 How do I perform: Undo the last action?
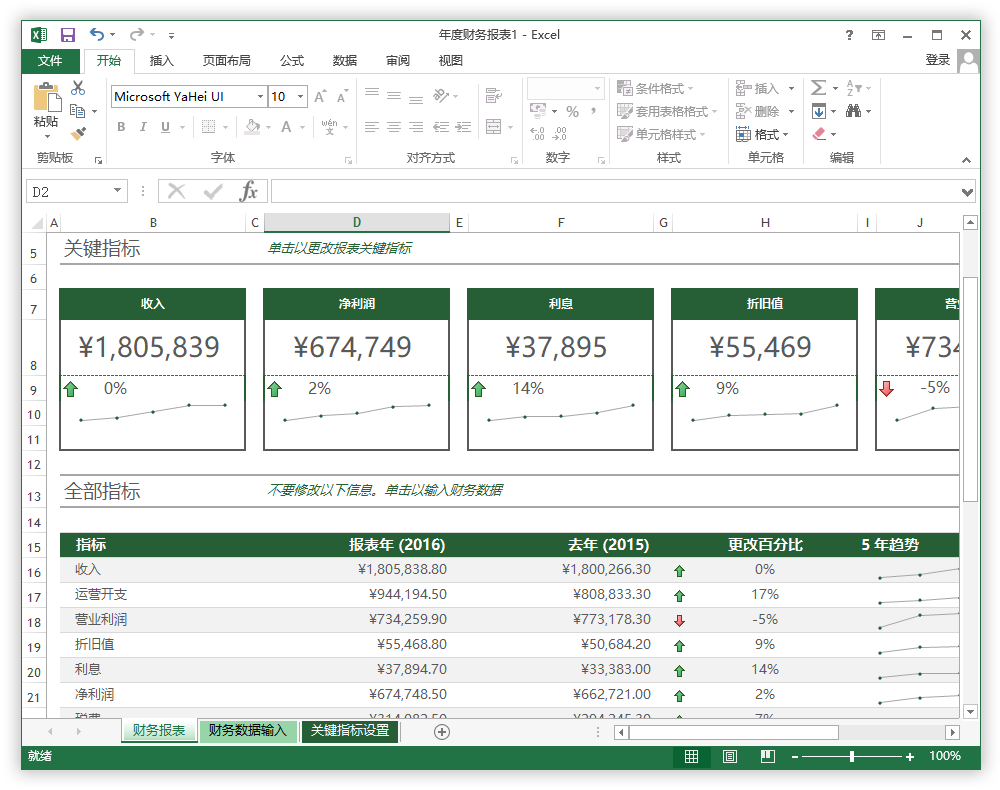pos(96,34)
